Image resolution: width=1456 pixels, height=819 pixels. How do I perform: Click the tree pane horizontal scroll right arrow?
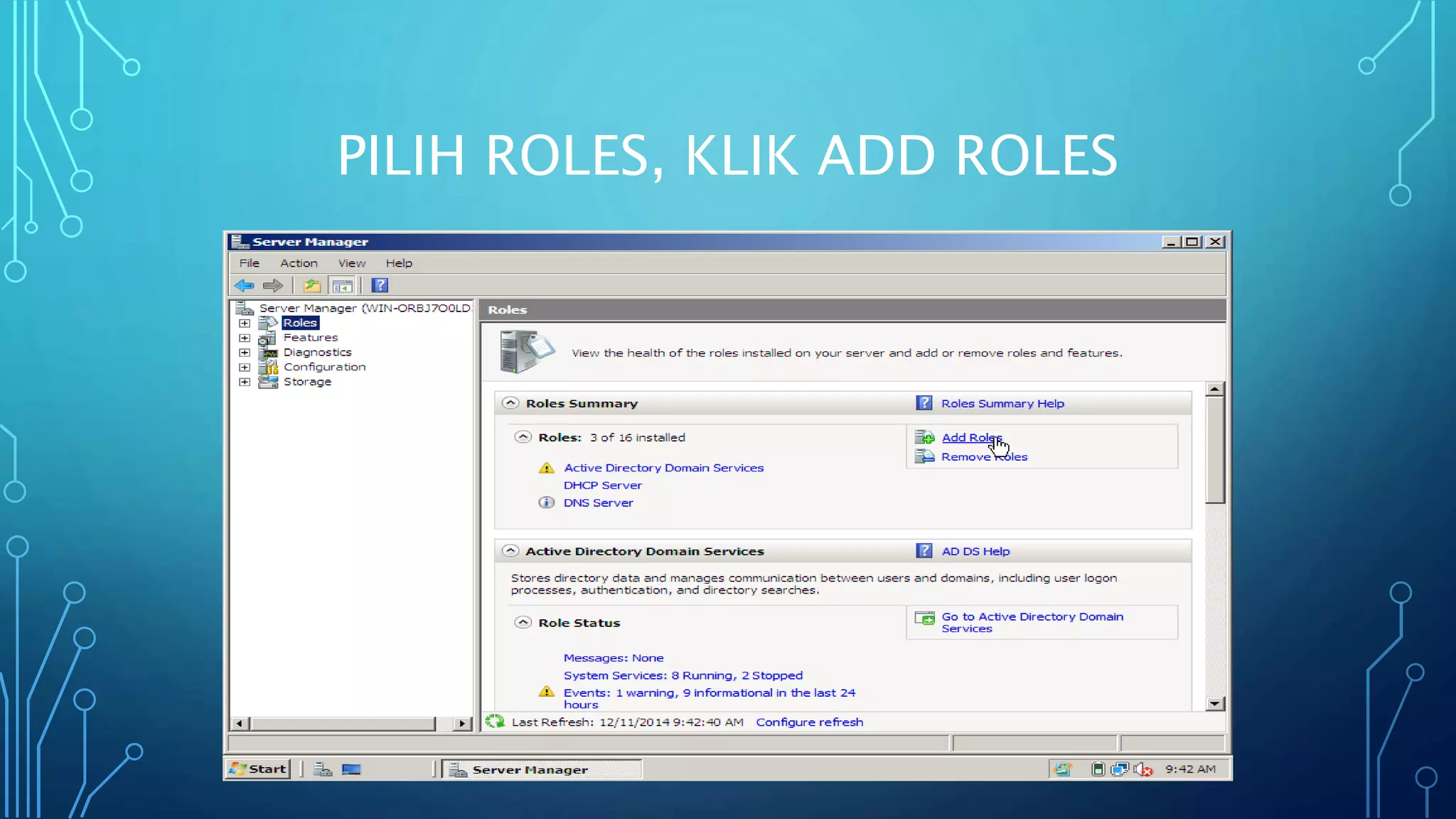pos(463,724)
